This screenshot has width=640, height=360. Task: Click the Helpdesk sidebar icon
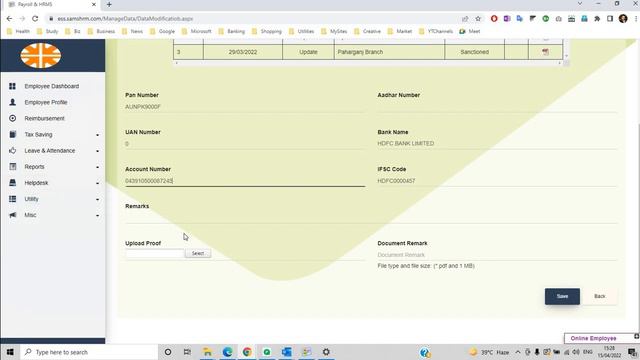coord(13,183)
